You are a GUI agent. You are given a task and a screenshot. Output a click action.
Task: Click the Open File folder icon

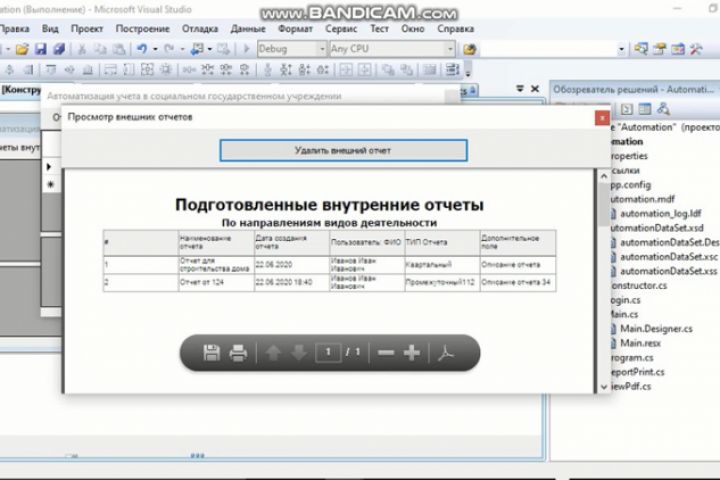pyautogui.click(x=22, y=49)
